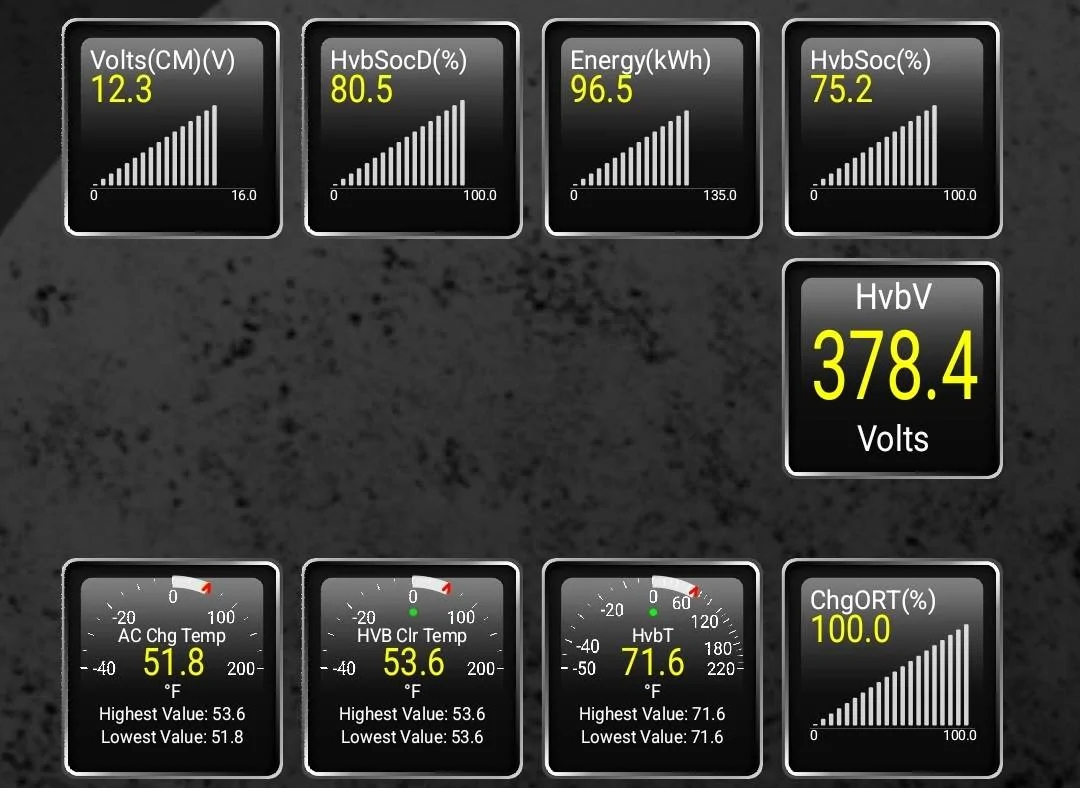Tap the 100.0 ChgORT percentage value

[x=851, y=629]
